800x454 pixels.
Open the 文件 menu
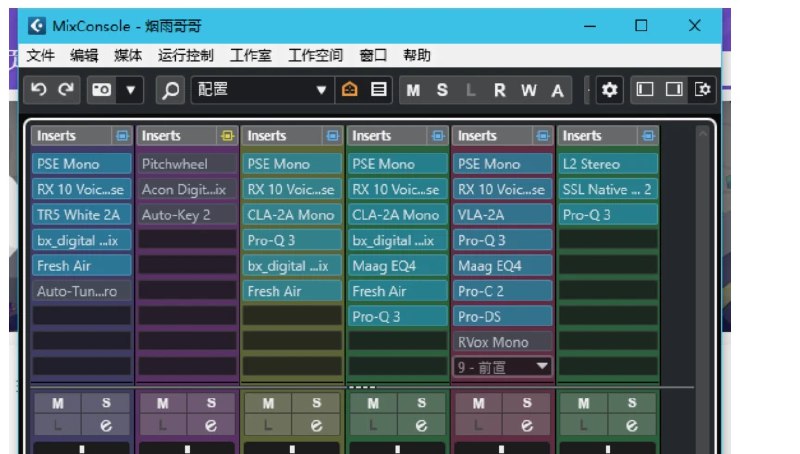40,55
